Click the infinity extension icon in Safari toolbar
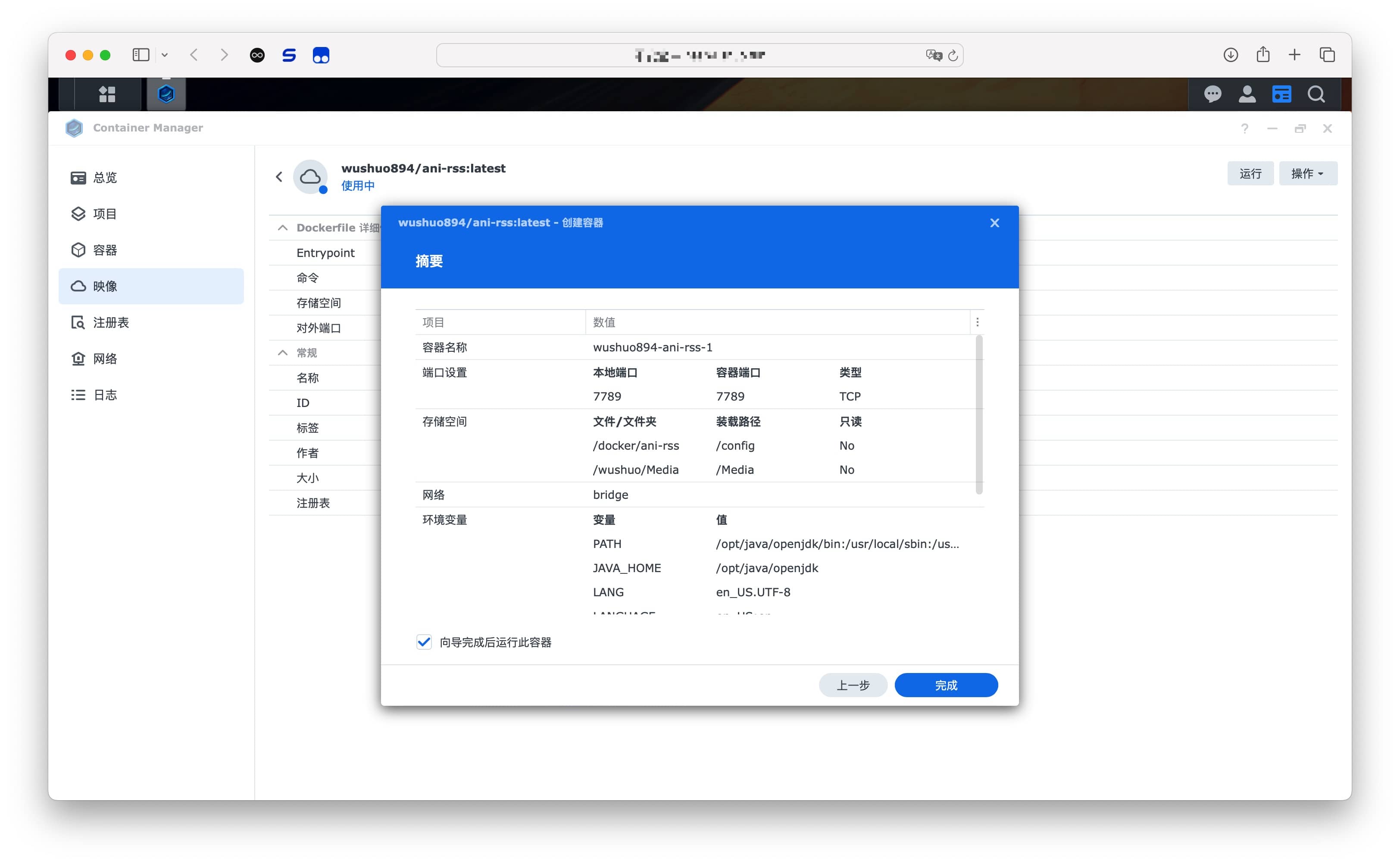The height and width of the screenshot is (864, 1400). pyautogui.click(x=258, y=56)
